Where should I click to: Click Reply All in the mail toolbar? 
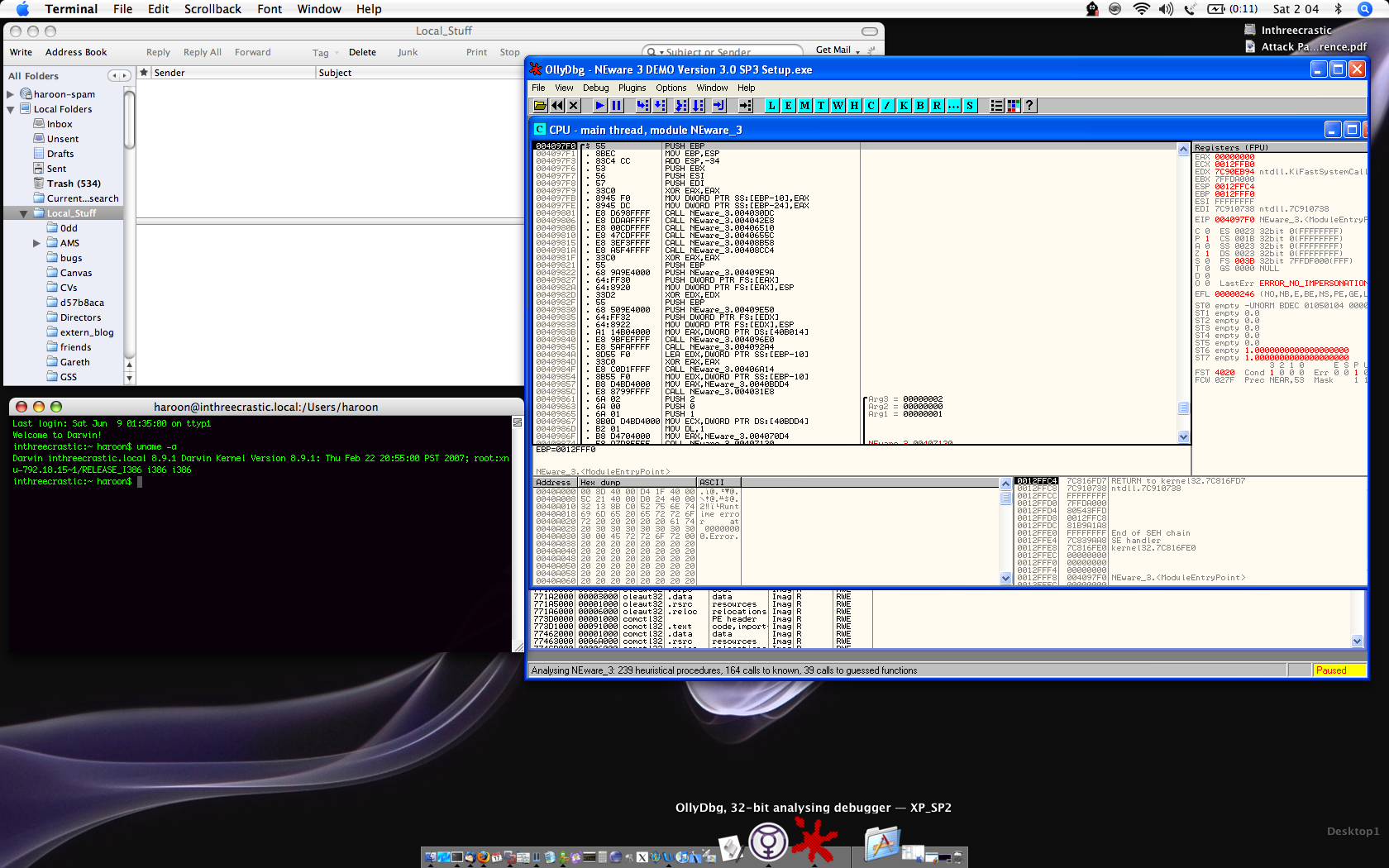pyautogui.click(x=202, y=52)
